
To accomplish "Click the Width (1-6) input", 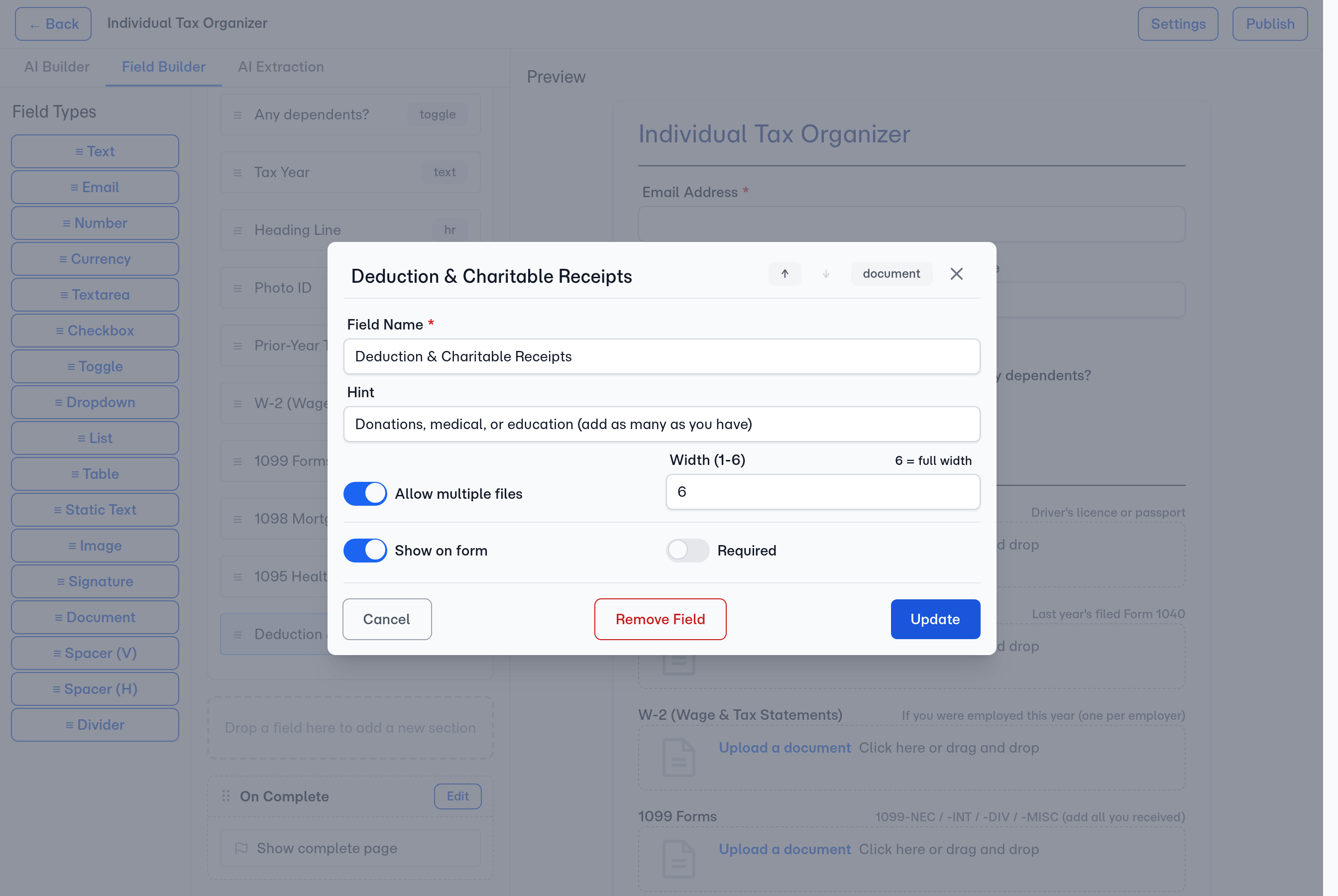I will (823, 492).
